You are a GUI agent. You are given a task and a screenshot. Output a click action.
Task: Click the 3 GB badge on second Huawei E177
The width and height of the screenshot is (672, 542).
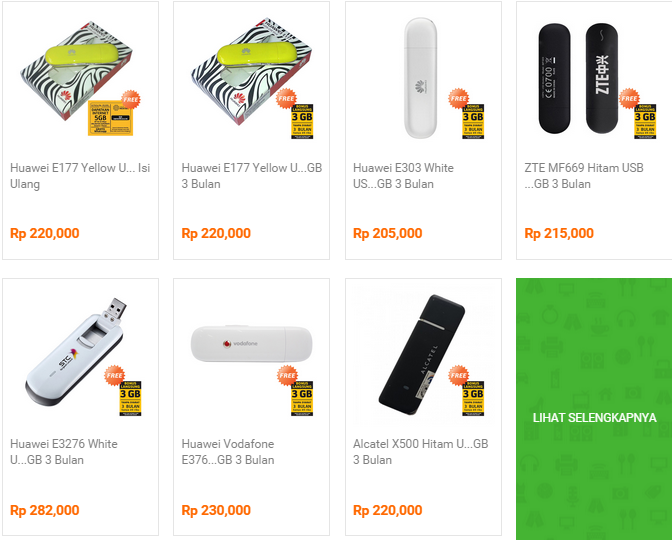coord(302,121)
